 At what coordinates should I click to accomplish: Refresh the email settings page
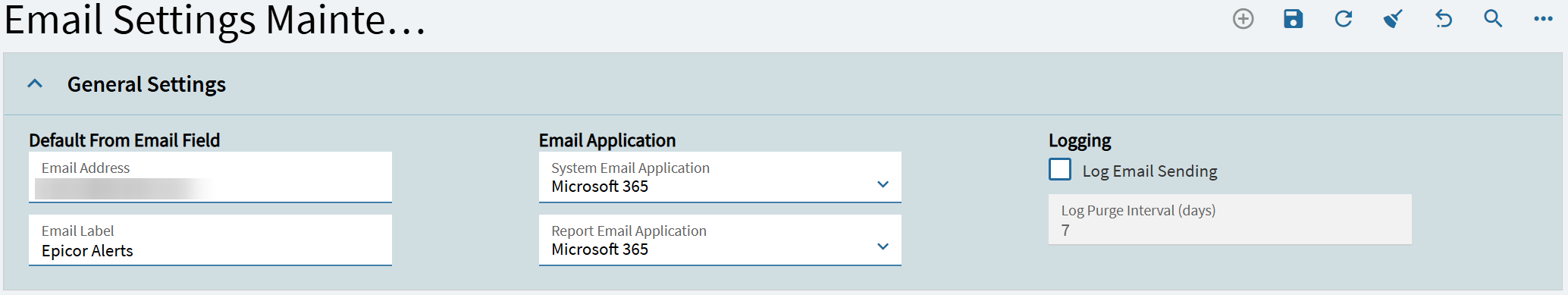point(1344,19)
